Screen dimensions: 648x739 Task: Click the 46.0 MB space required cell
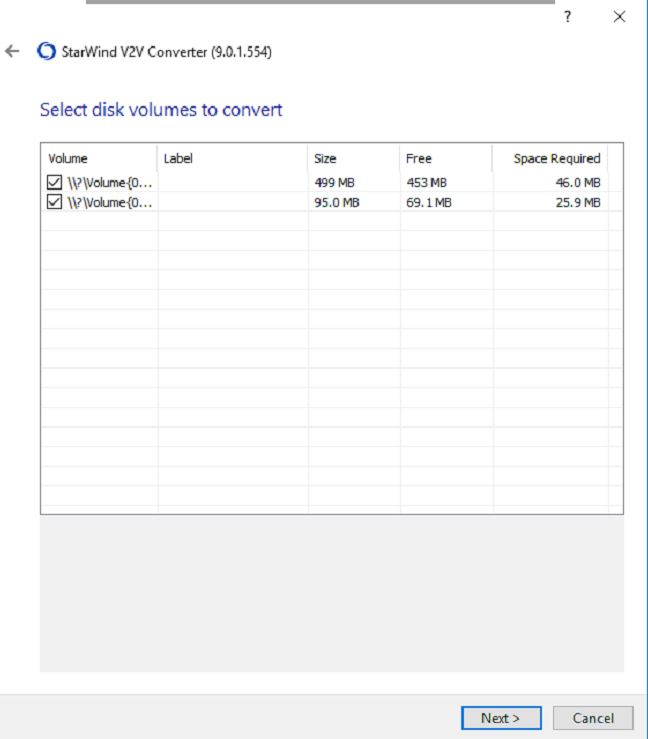pos(578,182)
